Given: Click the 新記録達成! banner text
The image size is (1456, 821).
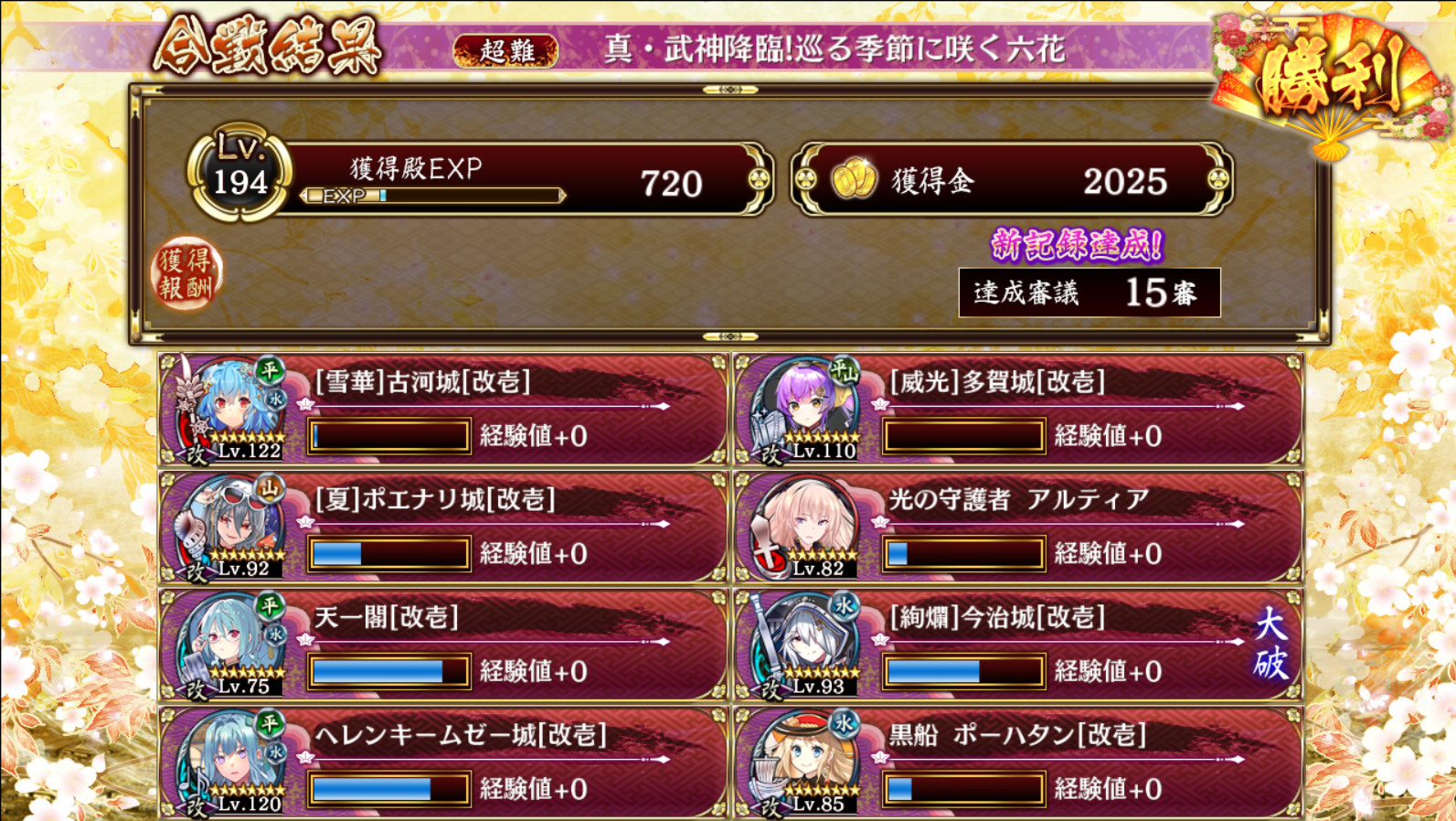Looking at the screenshot, I should (1078, 245).
